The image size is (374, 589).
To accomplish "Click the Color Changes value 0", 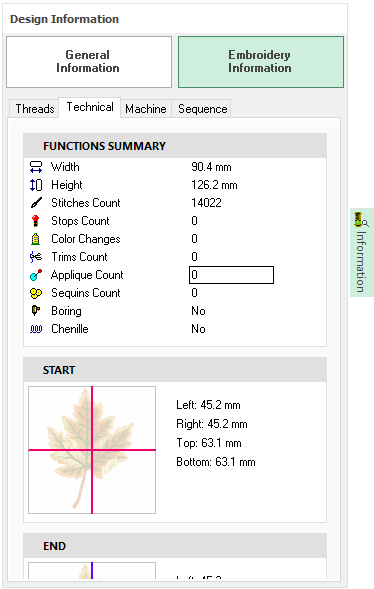I will click(194, 239).
